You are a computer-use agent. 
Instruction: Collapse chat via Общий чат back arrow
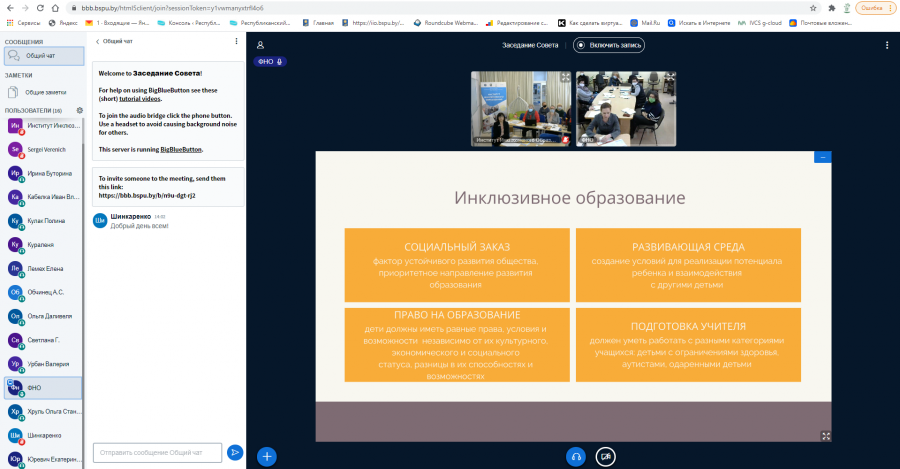pos(114,41)
